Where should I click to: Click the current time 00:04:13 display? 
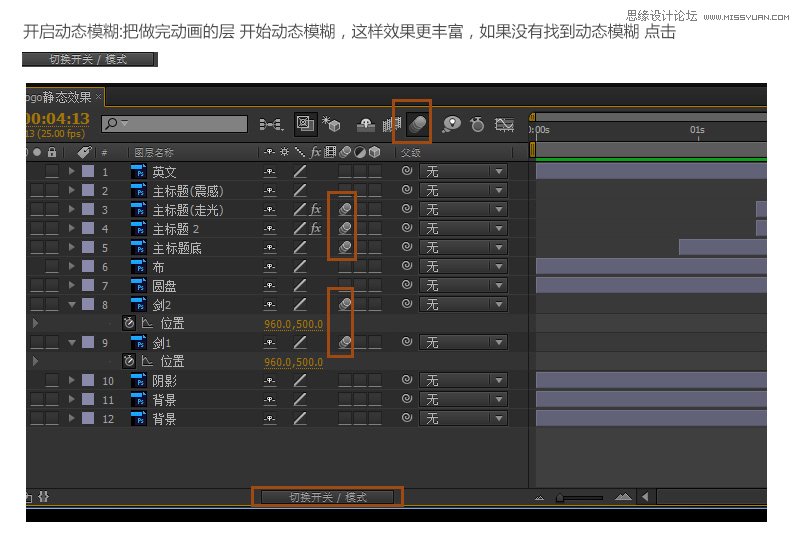[x=58, y=118]
